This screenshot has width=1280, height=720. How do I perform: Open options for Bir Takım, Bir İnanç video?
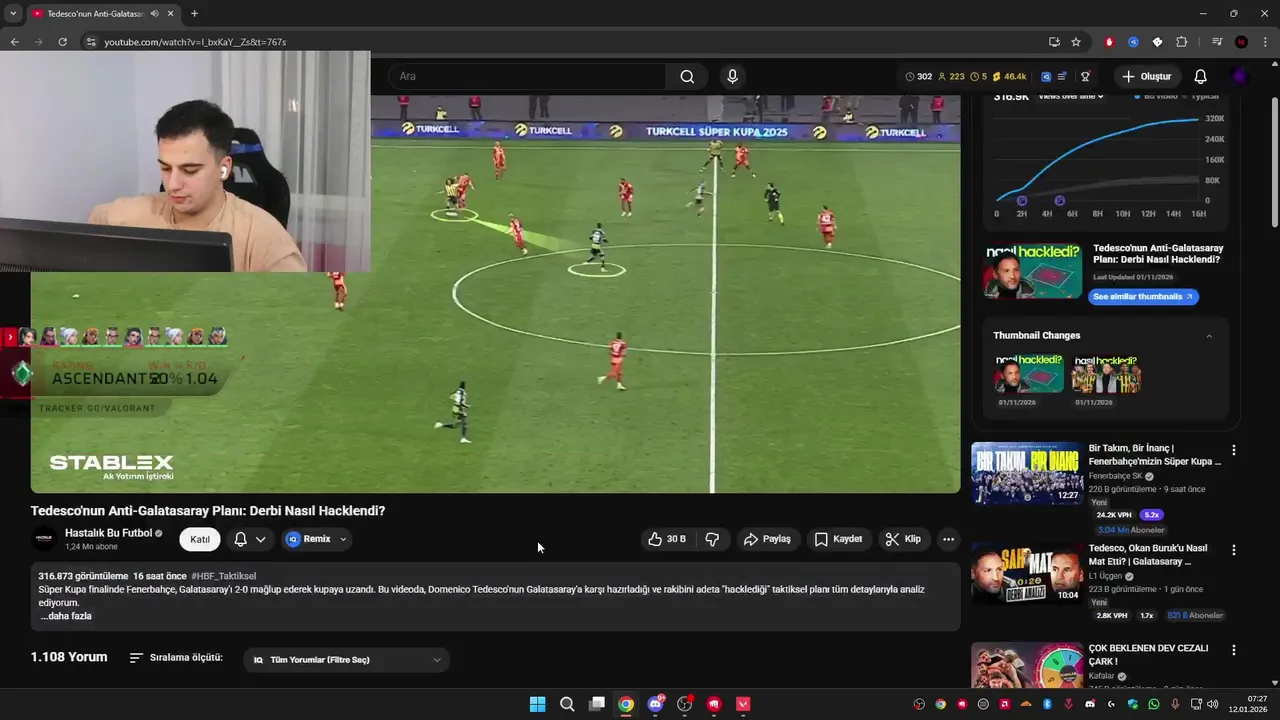(1233, 451)
